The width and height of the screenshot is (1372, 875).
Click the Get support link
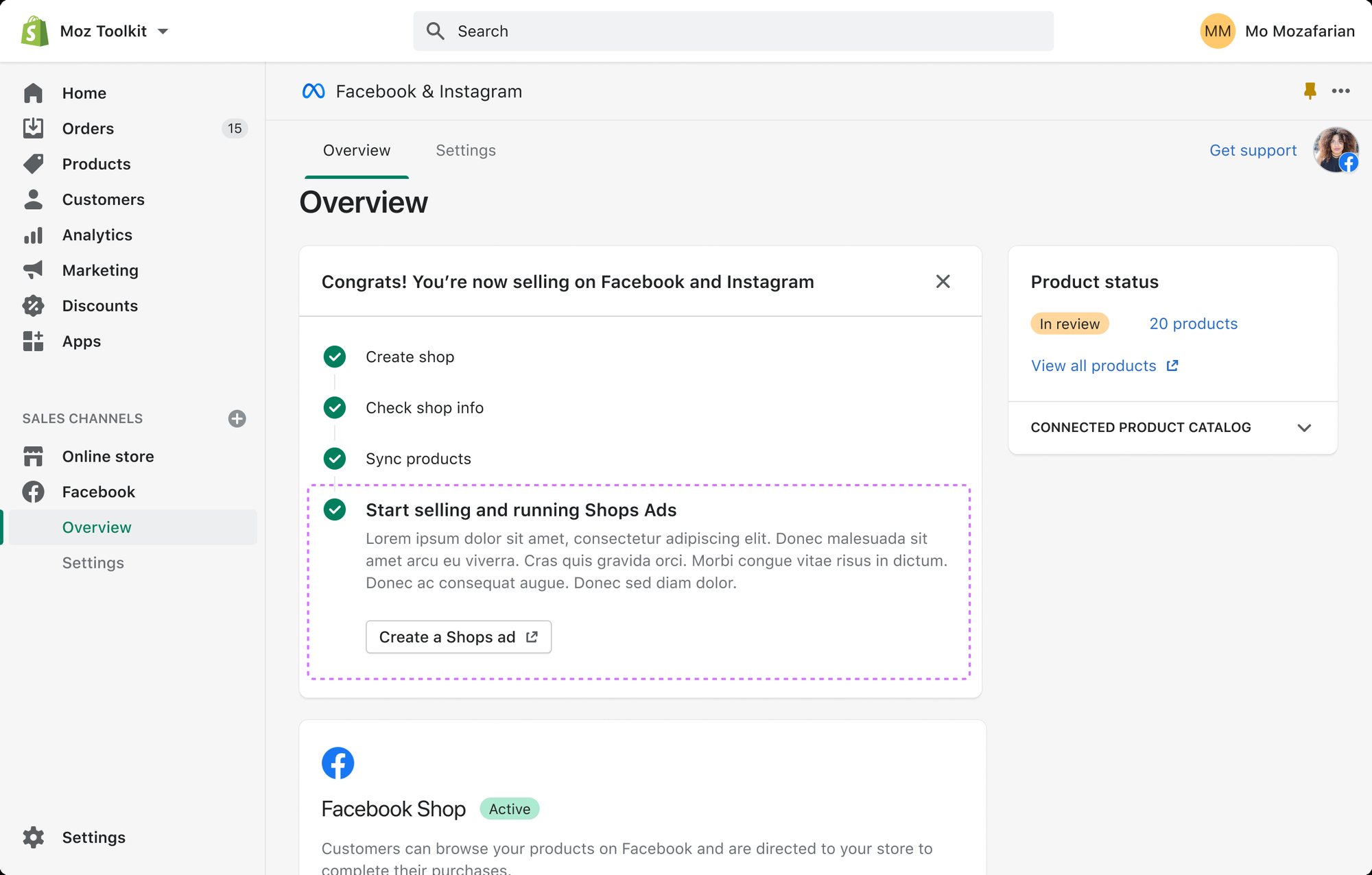click(1253, 151)
